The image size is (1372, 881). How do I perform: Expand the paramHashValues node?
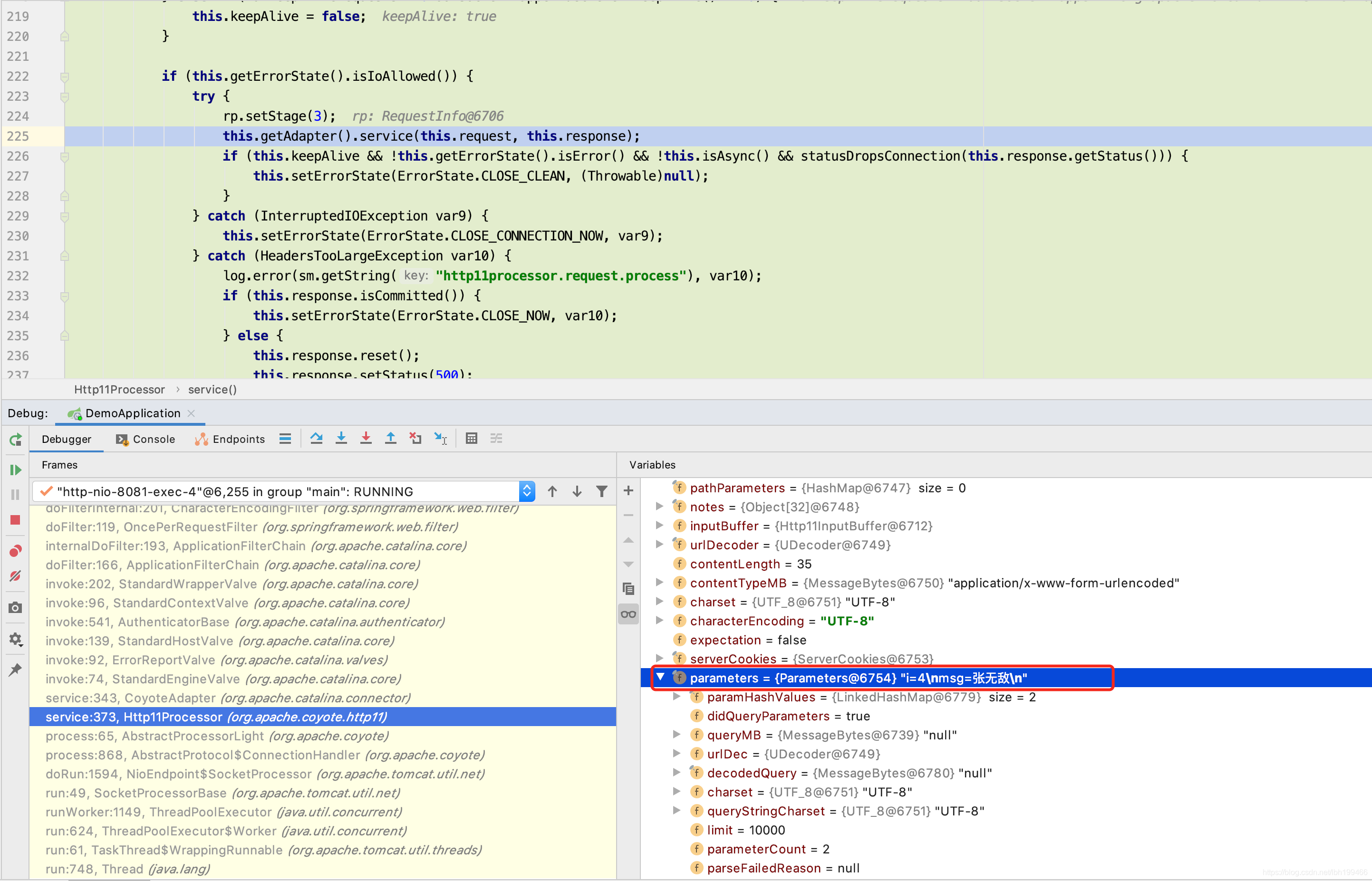[x=676, y=697]
